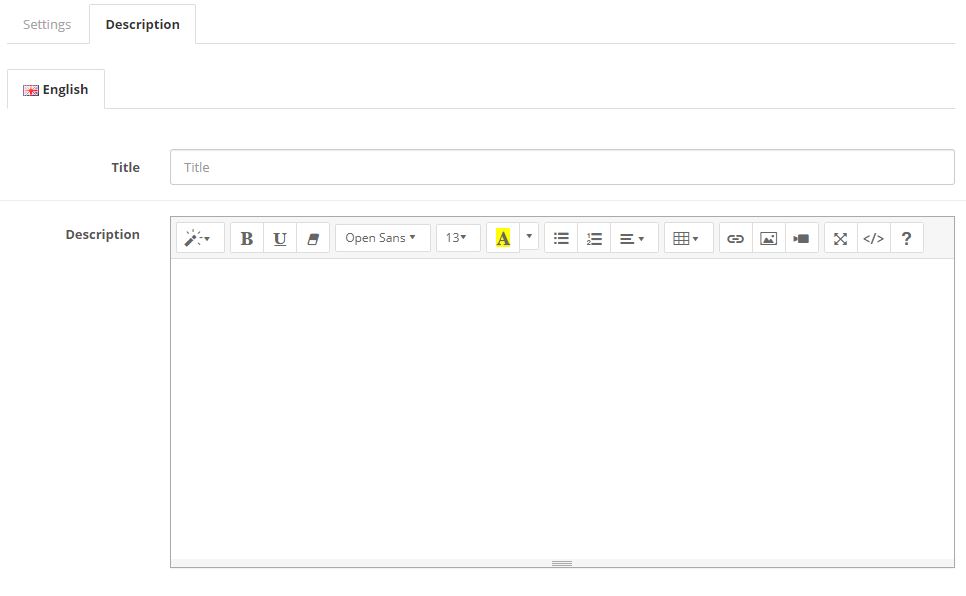Toggle underline formatting

click(280, 238)
